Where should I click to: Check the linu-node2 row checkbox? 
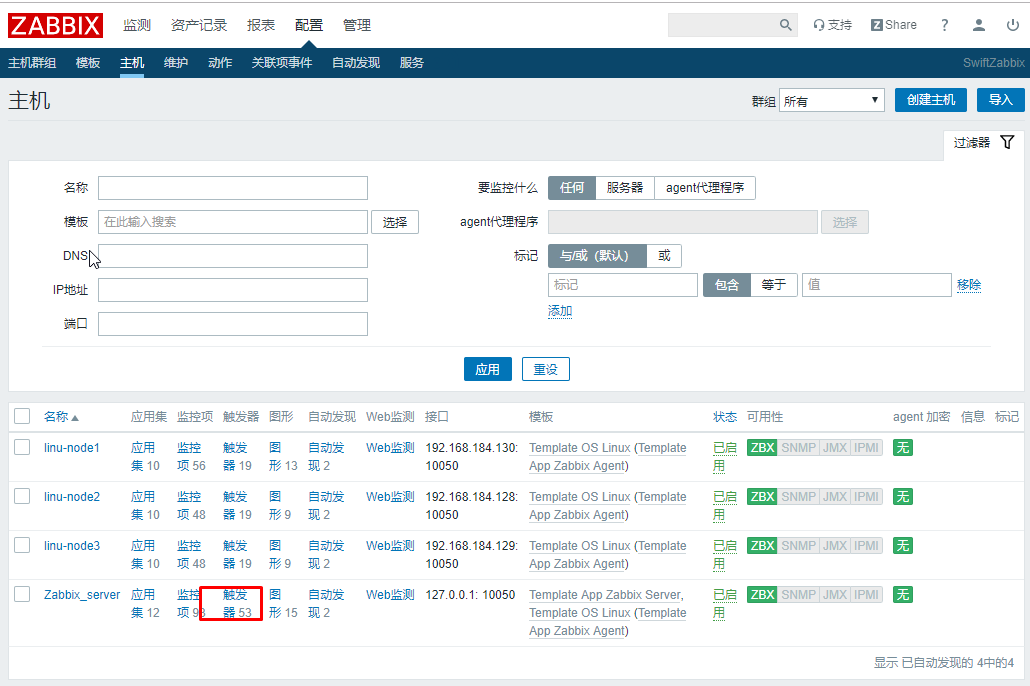[x=22, y=496]
